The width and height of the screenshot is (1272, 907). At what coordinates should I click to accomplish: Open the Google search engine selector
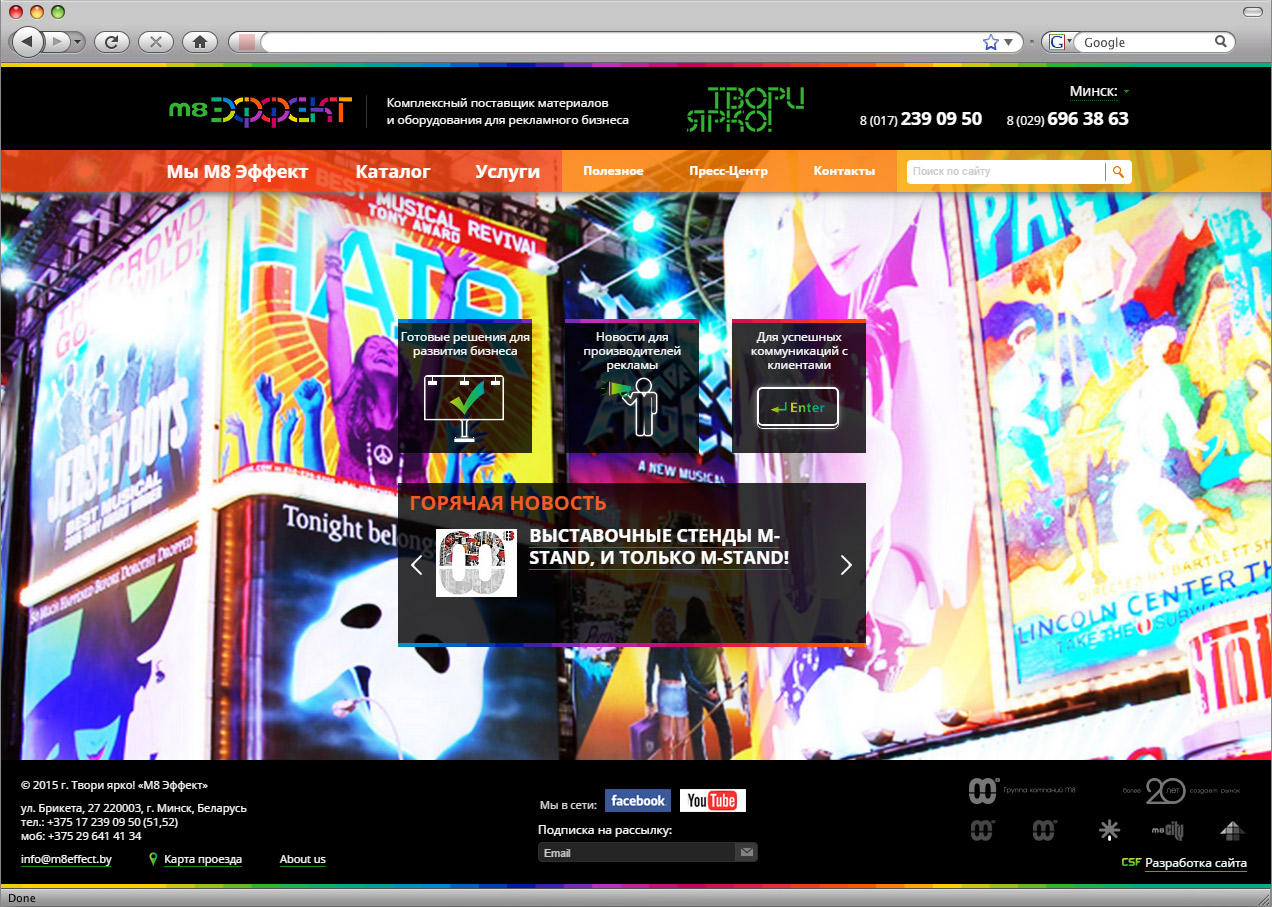tap(1060, 42)
